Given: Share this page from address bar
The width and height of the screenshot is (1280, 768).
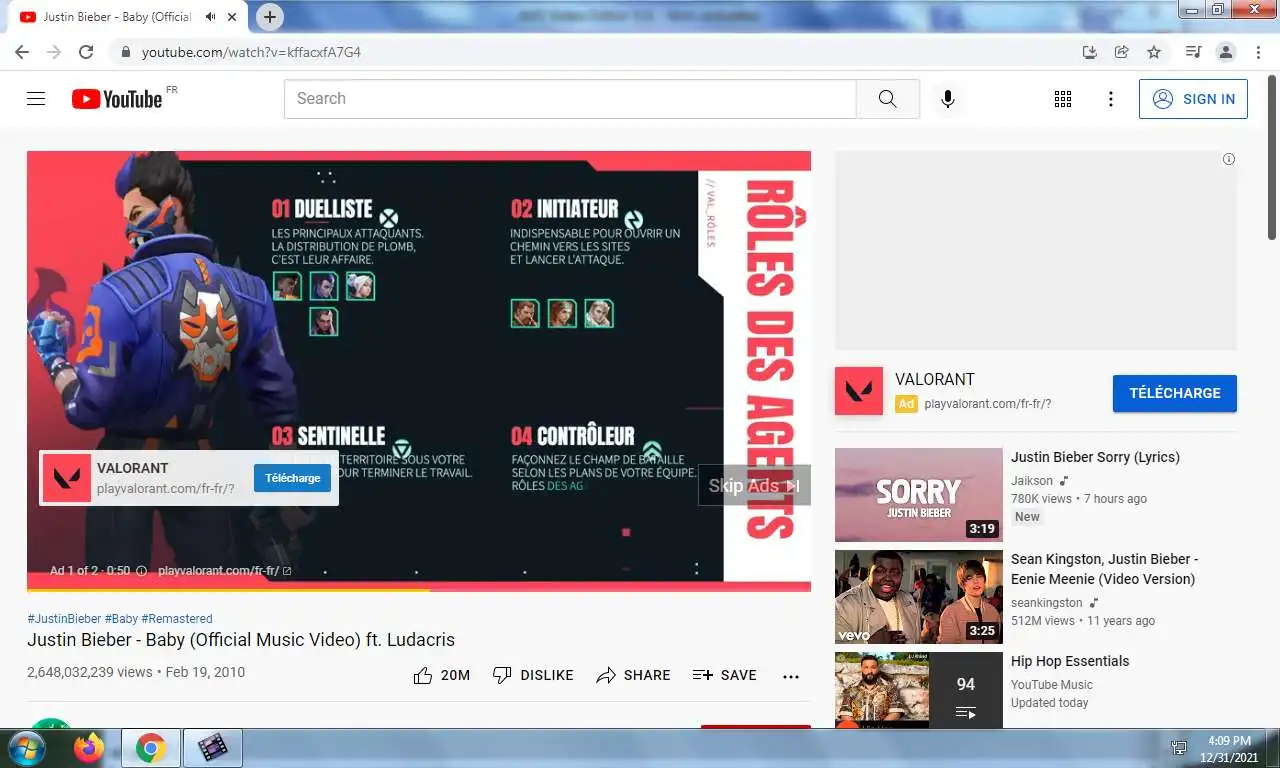Looking at the screenshot, I should [1122, 52].
